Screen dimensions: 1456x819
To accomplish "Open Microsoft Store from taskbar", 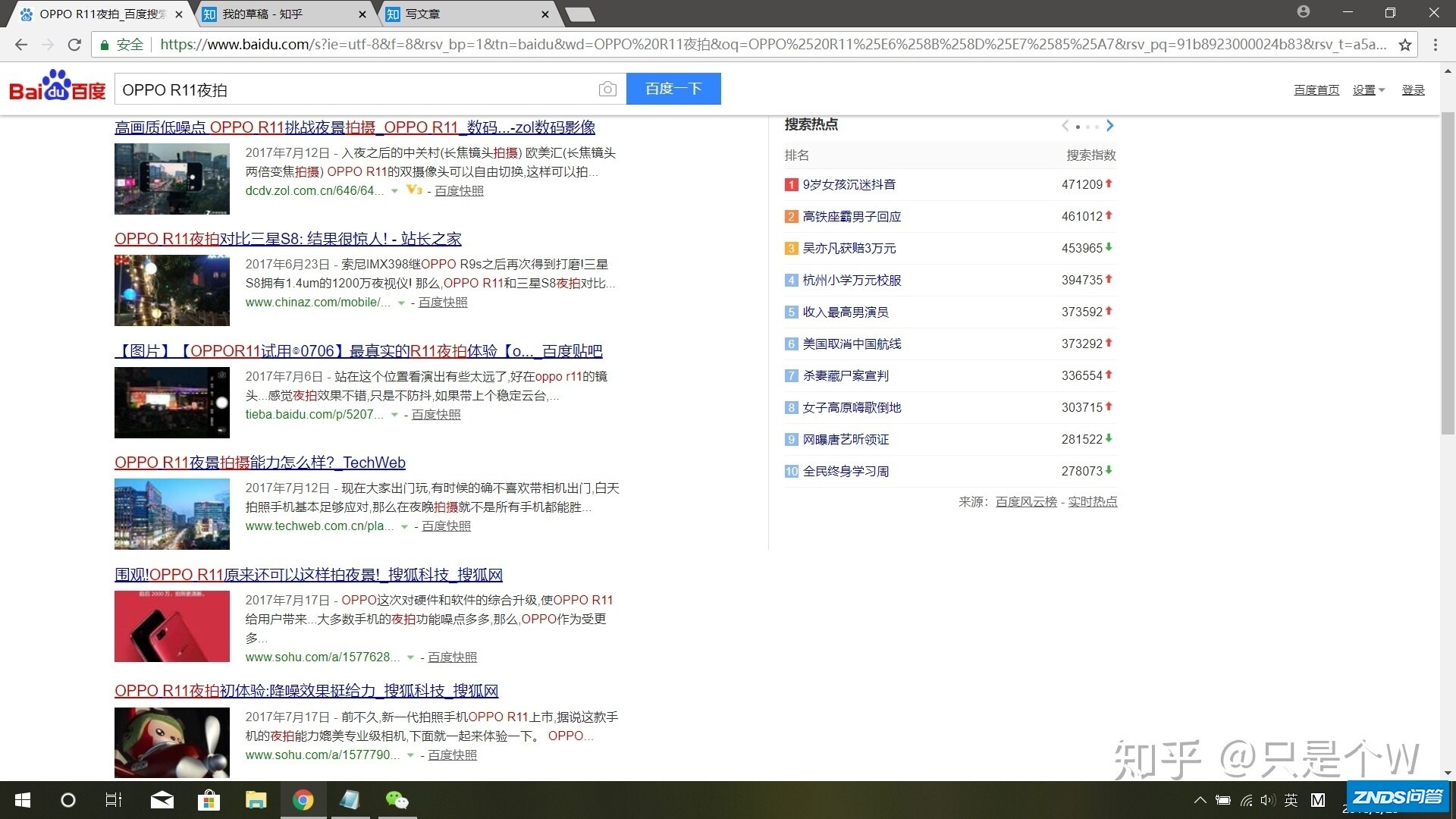I will coord(209,800).
